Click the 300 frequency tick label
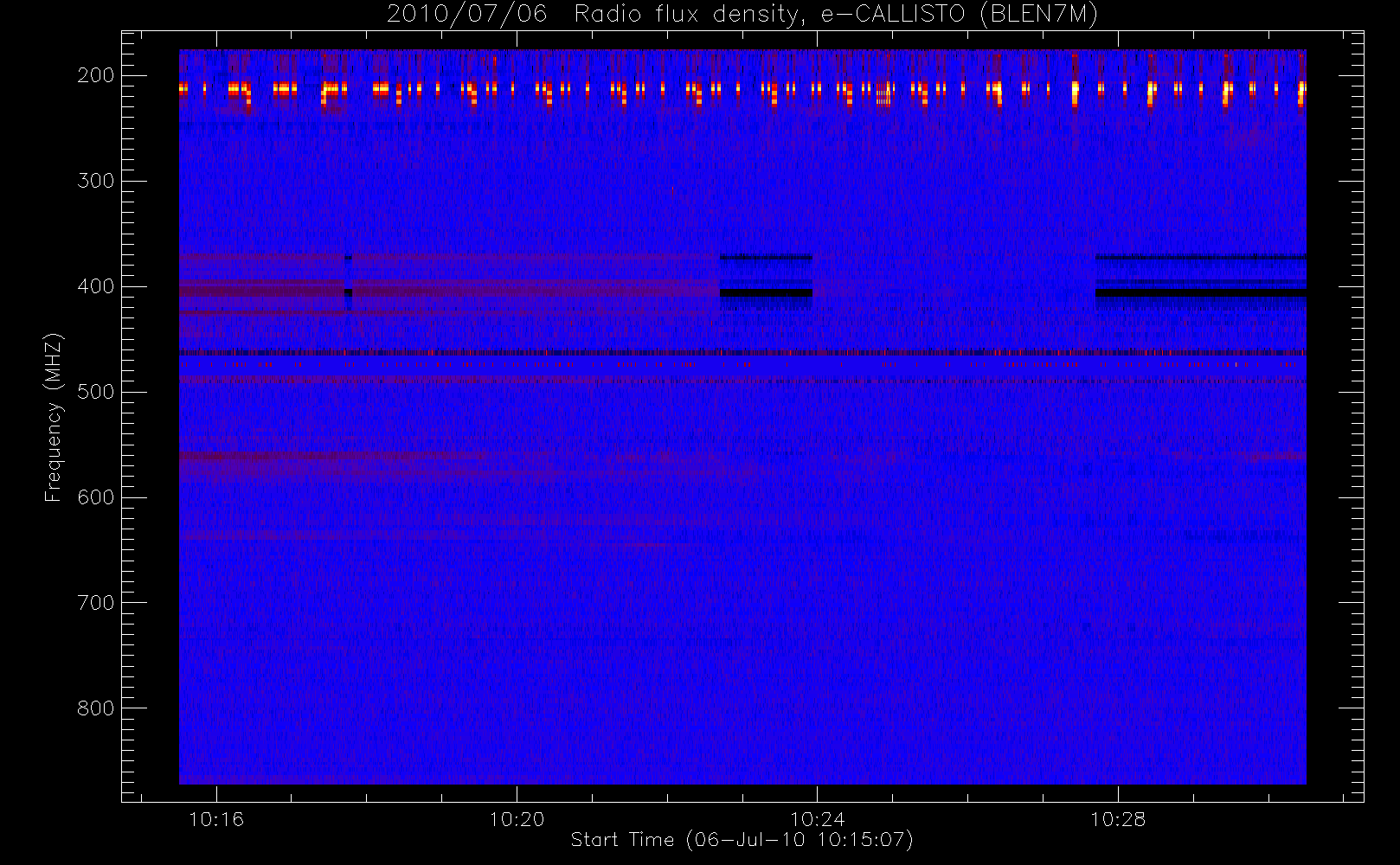 pyautogui.click(x=95, y=181)
